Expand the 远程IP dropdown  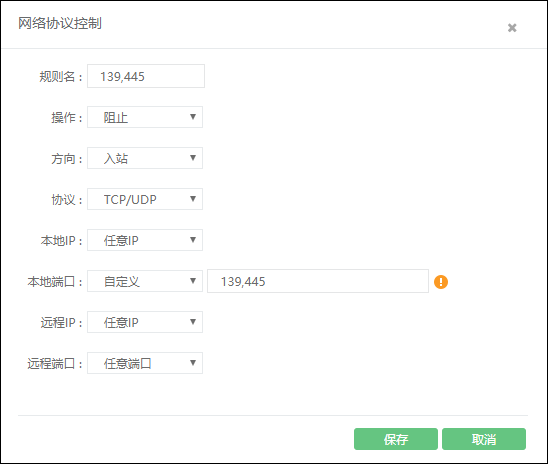[x=145, y=322]
